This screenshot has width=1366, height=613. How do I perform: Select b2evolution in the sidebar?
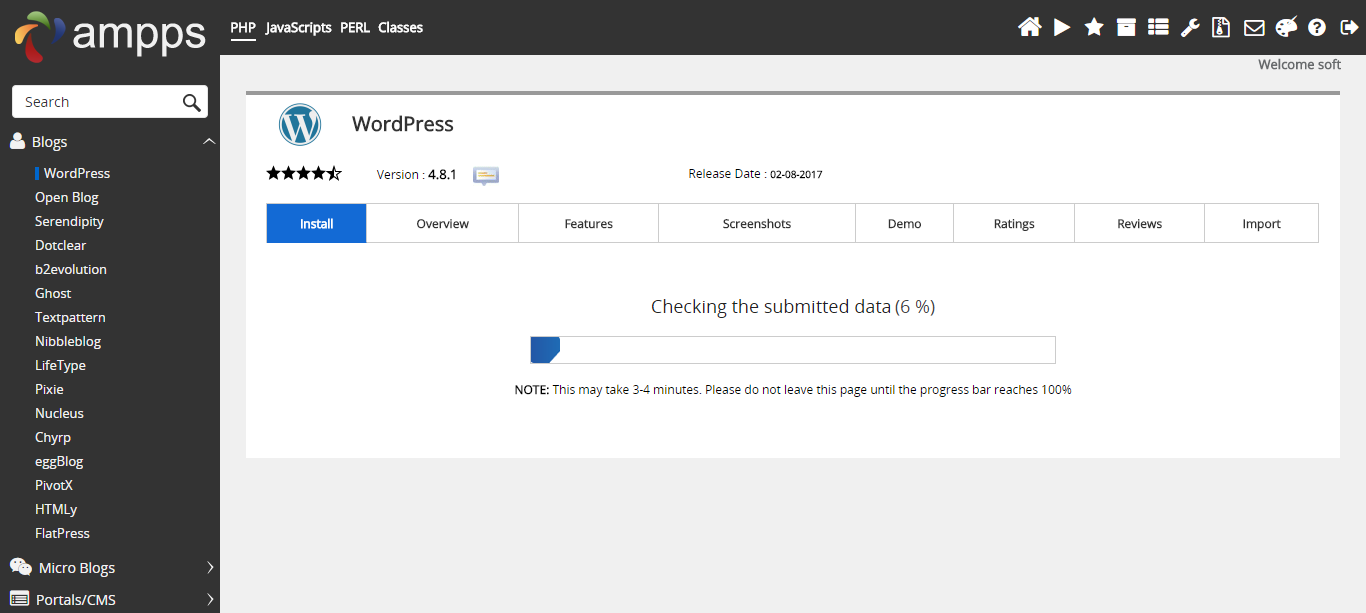pos(71,269)
